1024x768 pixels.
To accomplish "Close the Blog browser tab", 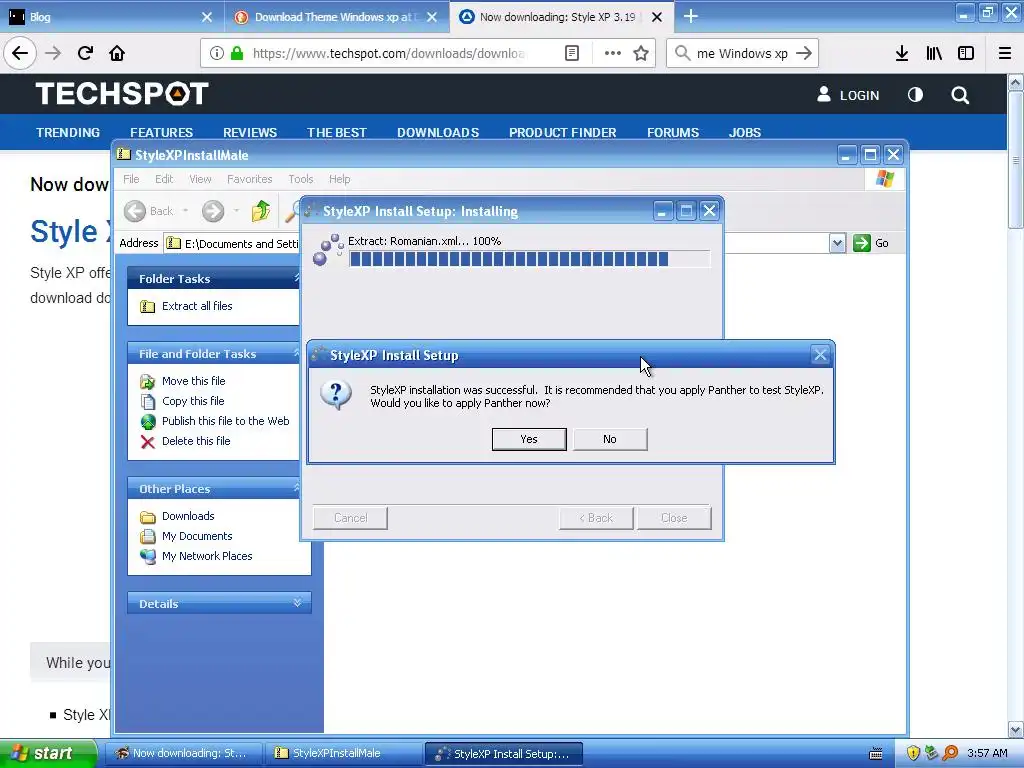I will tap(206, 17).
